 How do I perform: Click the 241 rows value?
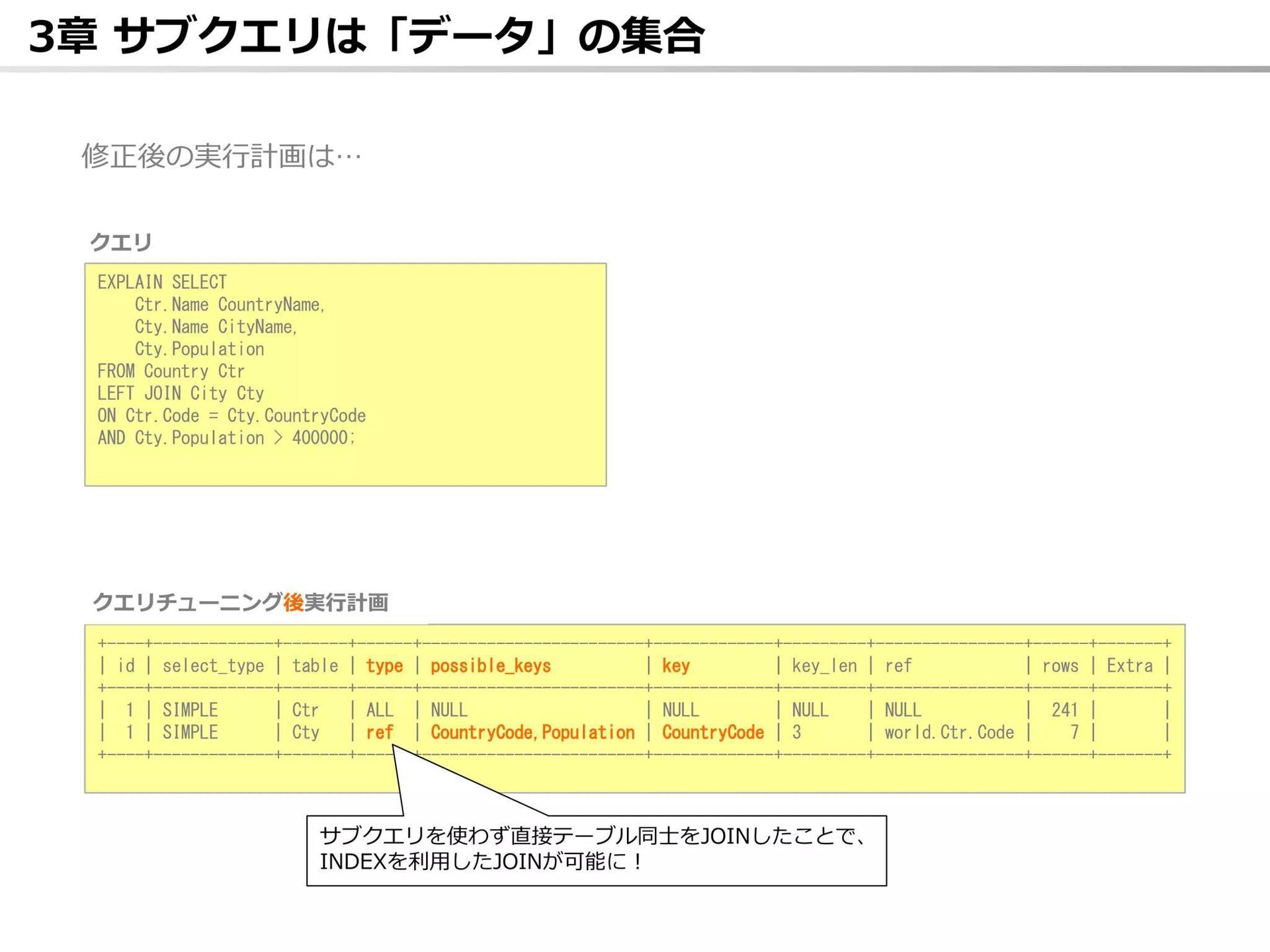pyautogui.click(x=1064, y=710)
